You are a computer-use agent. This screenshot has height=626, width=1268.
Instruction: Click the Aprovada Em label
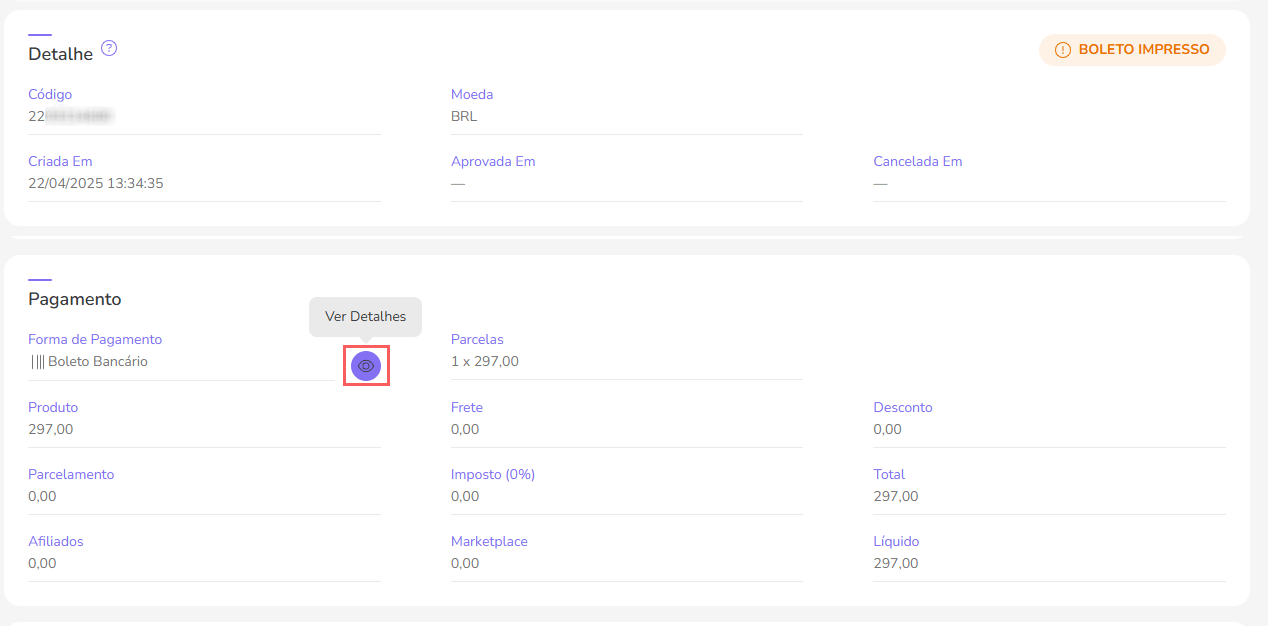pyautogui.click(x=493, y=161)
